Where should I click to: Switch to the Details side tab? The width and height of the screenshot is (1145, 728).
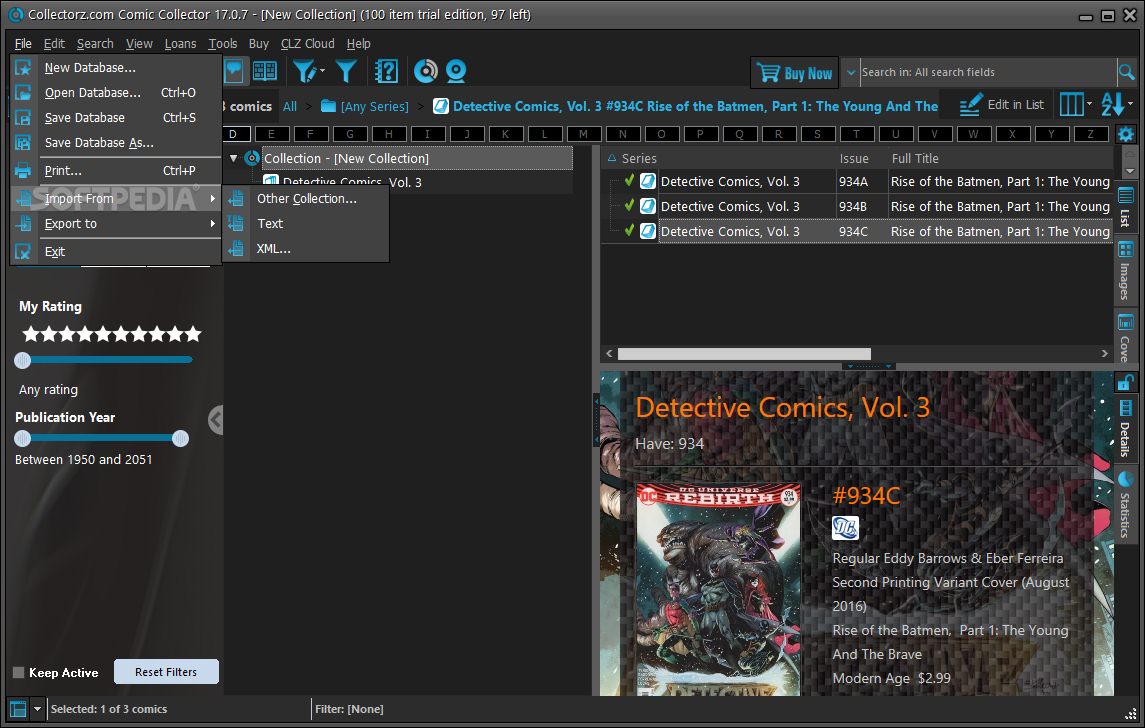pyautogui.click(x=1125, y=429)
